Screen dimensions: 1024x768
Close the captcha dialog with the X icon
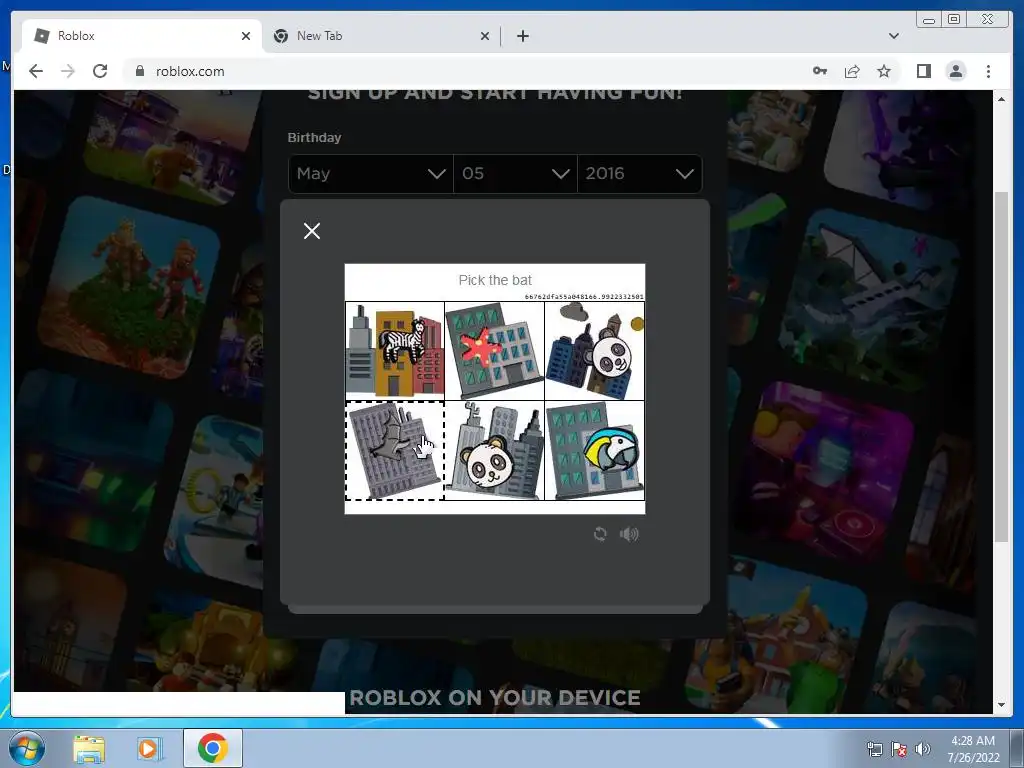[x=312, y=231]
